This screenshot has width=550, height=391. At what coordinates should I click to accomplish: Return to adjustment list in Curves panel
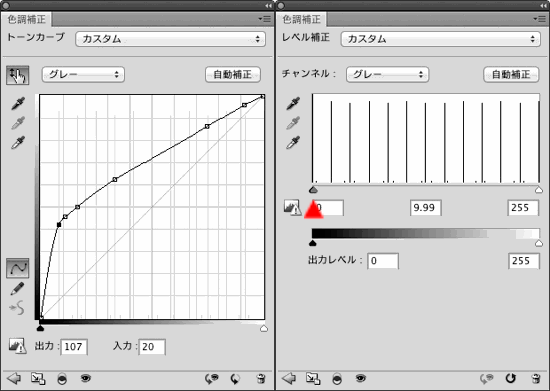(14, 378)
